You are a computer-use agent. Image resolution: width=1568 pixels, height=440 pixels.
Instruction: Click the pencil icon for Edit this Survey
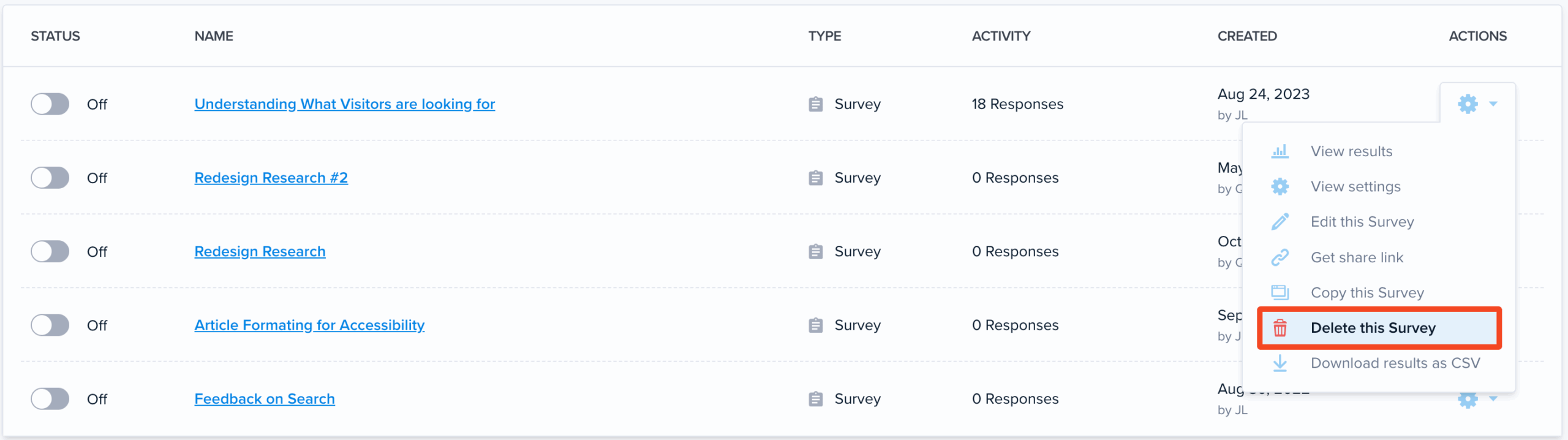click(x=1280, y=222)
